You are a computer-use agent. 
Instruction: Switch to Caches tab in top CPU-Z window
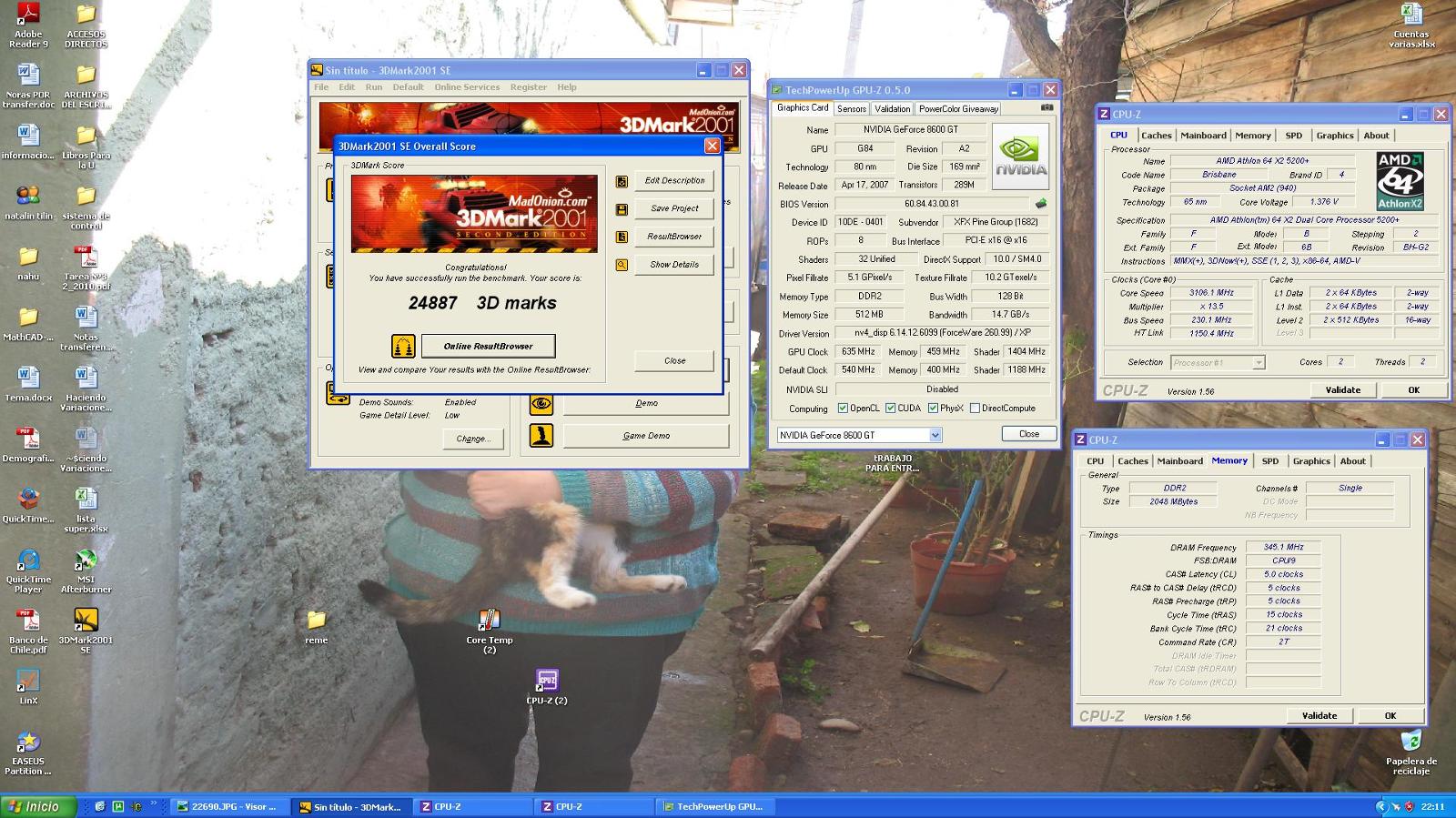click(1156, 136)
